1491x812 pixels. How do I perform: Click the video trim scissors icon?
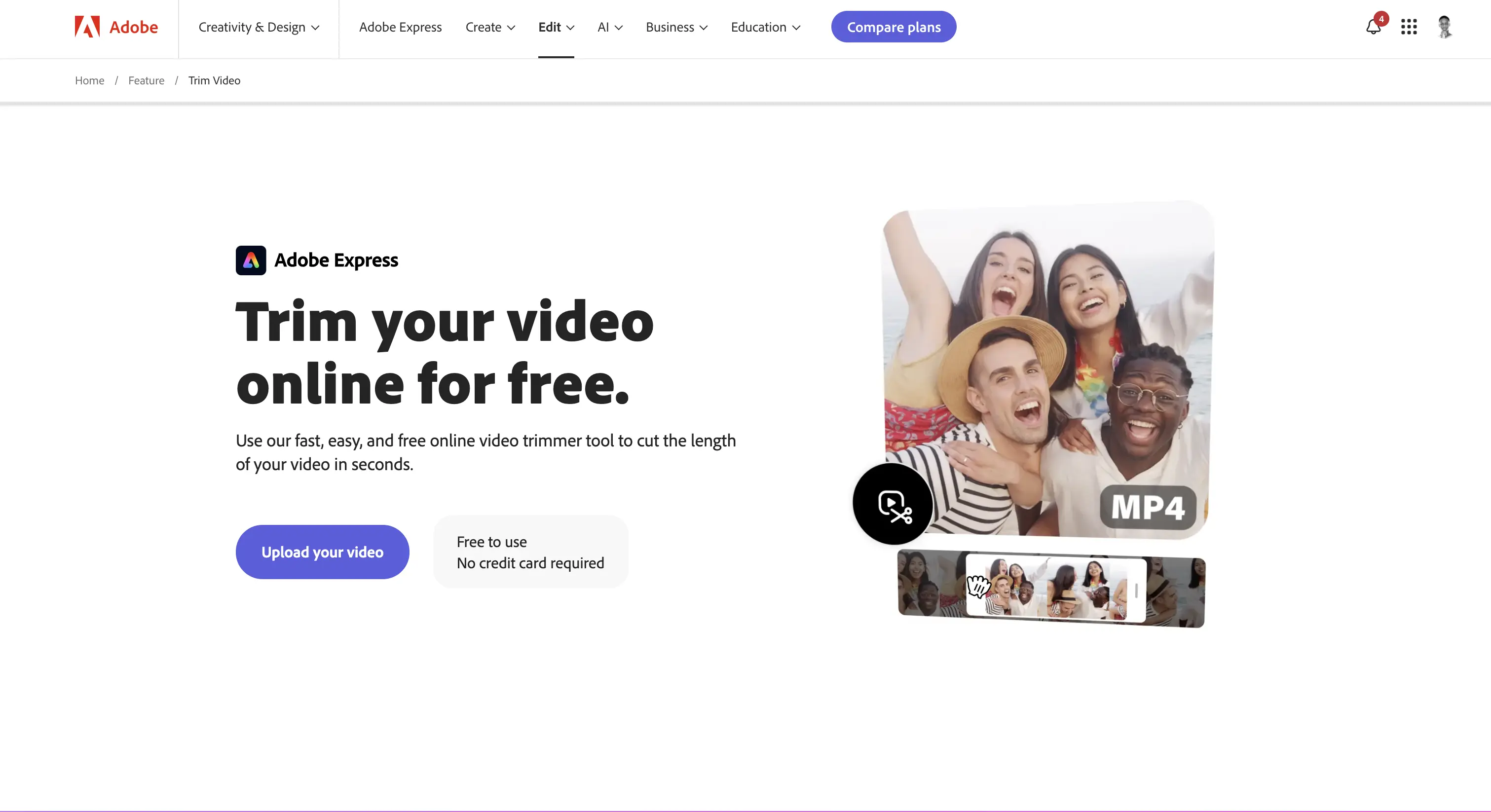pos(893,504)
